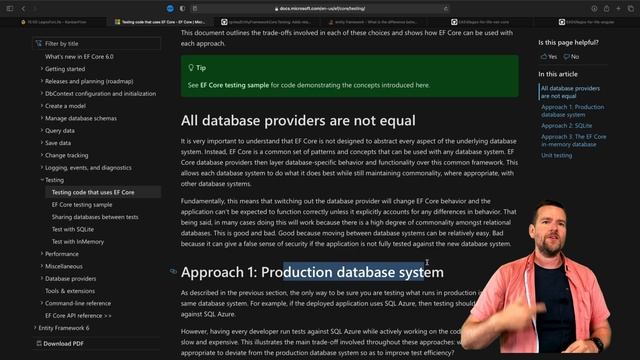The image size is (640, 360).
Task: Switch to the last GitHub tab
Action: click(586, 22)
